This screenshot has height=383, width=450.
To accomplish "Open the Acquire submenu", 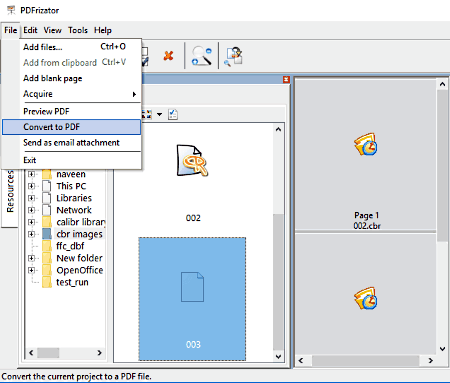I will [72, 94].
